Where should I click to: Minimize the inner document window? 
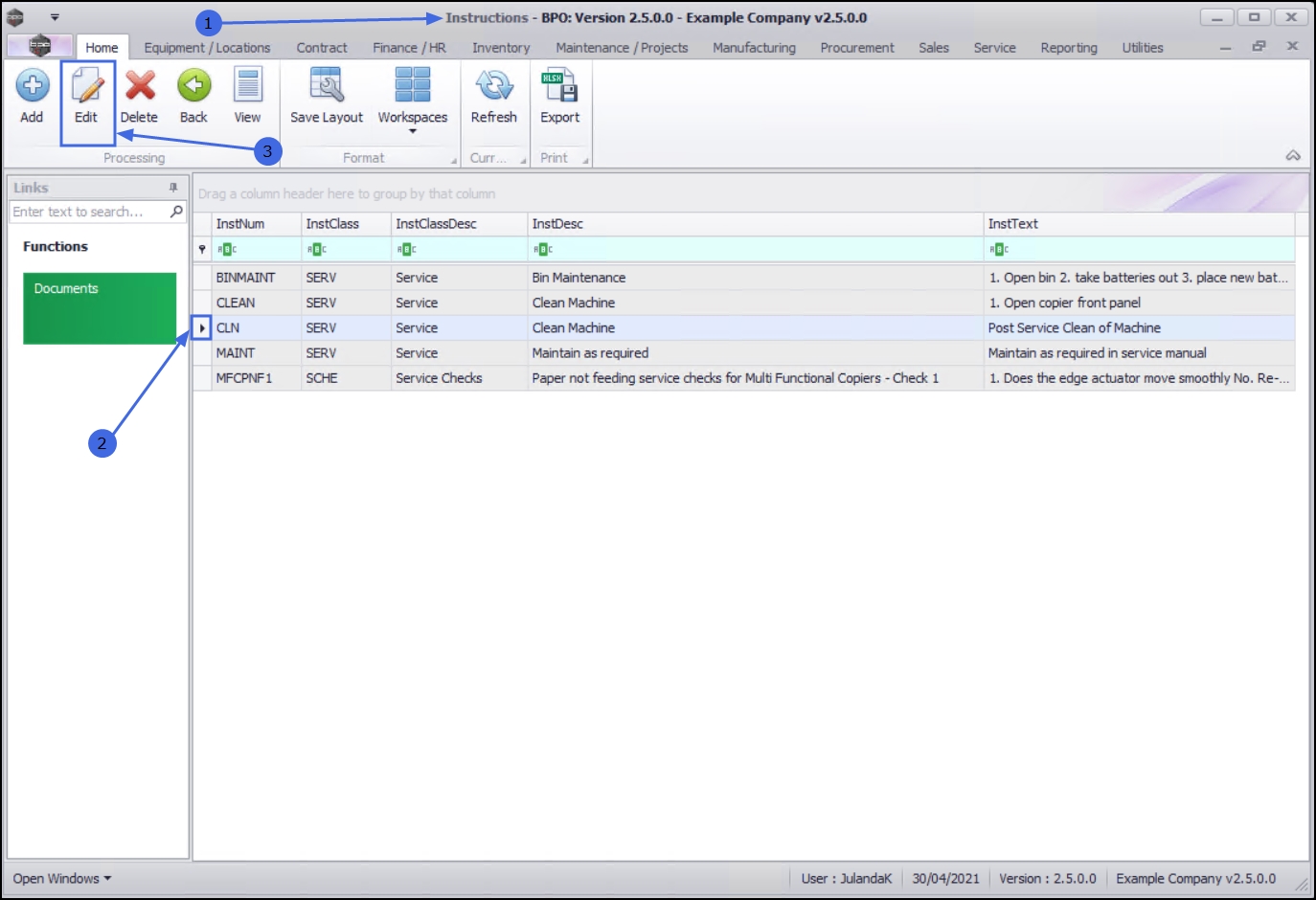pos(1225,46)
